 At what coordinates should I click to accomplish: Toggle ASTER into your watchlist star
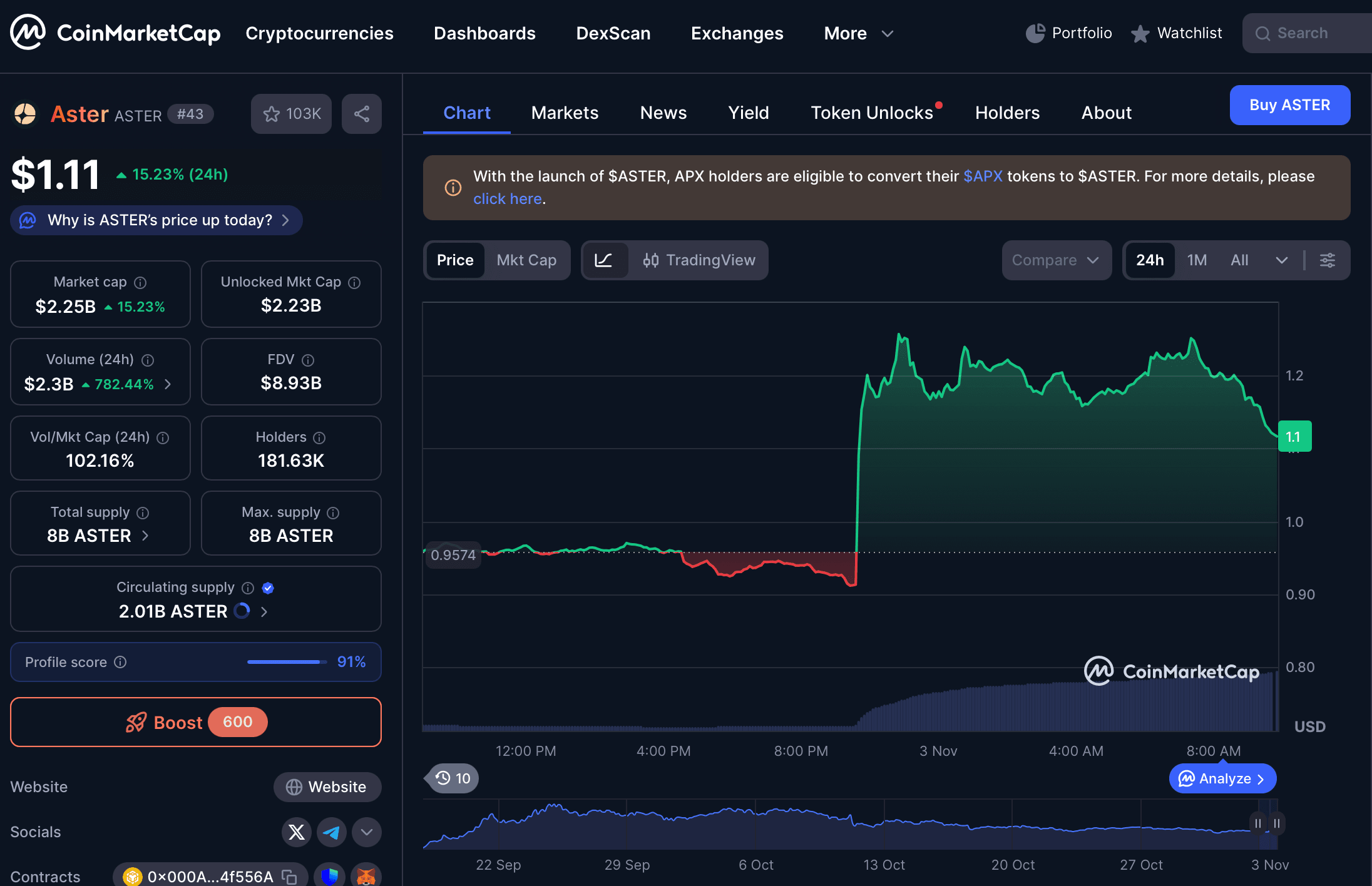pos(271,114)
